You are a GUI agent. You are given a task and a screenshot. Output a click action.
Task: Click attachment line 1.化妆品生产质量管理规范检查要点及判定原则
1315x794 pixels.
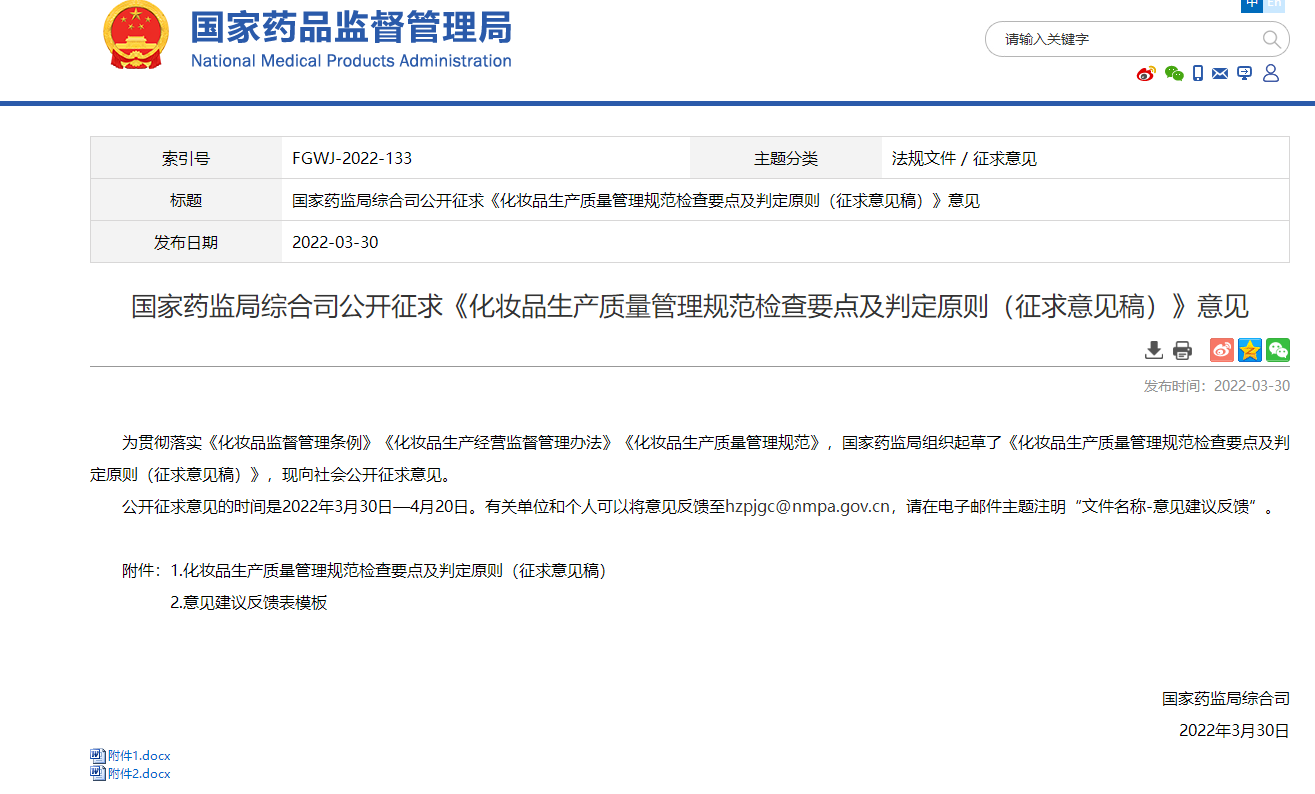[x=389, y=571]
